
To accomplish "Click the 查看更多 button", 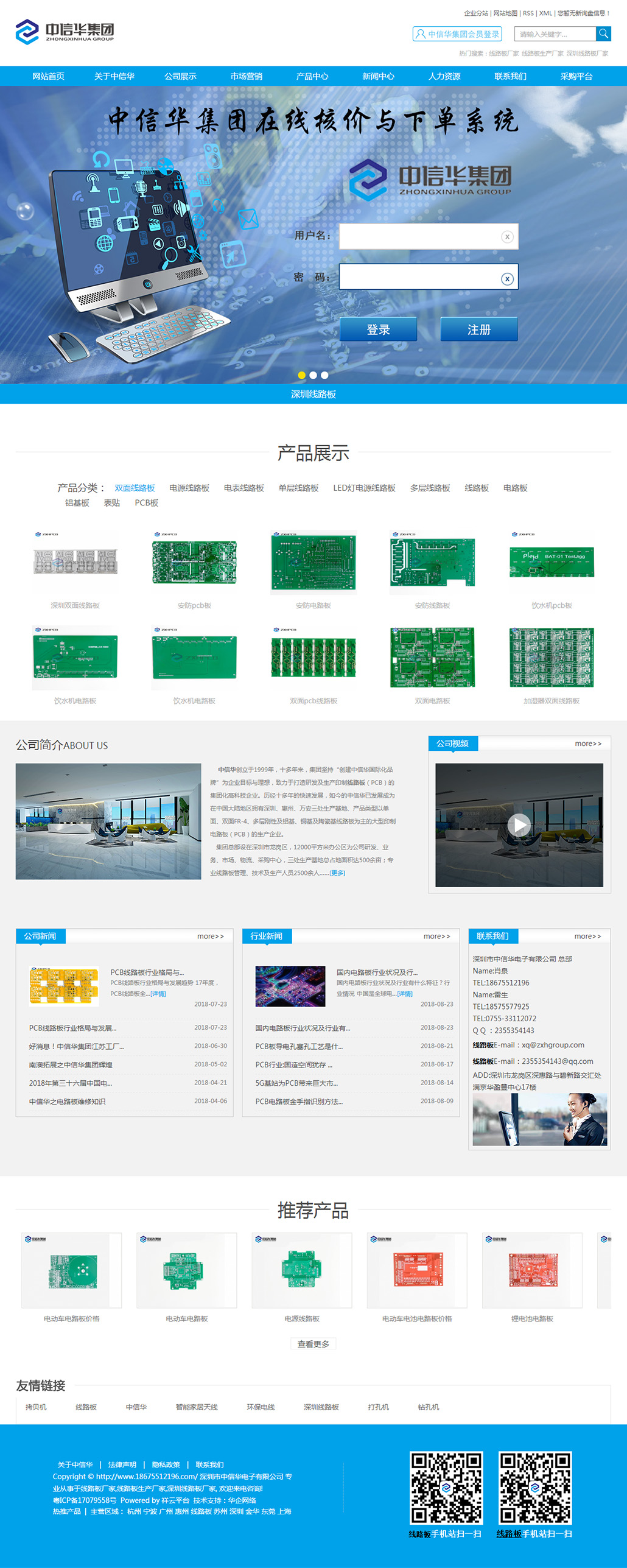I will pos(313,1344).
